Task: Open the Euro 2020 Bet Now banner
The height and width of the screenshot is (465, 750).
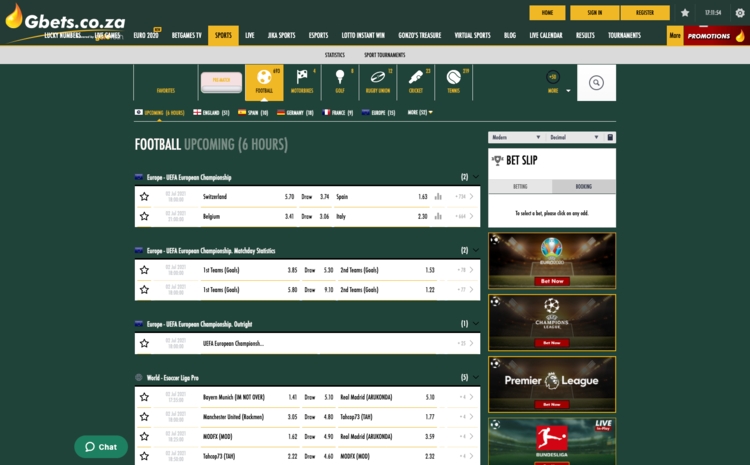Action: [x=552, y=261]
